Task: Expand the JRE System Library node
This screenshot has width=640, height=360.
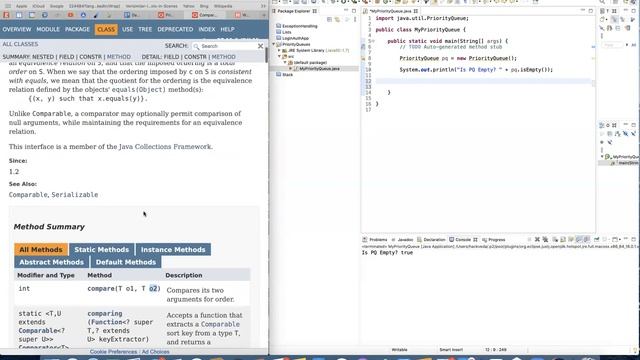Action: [x=280, y=50]
